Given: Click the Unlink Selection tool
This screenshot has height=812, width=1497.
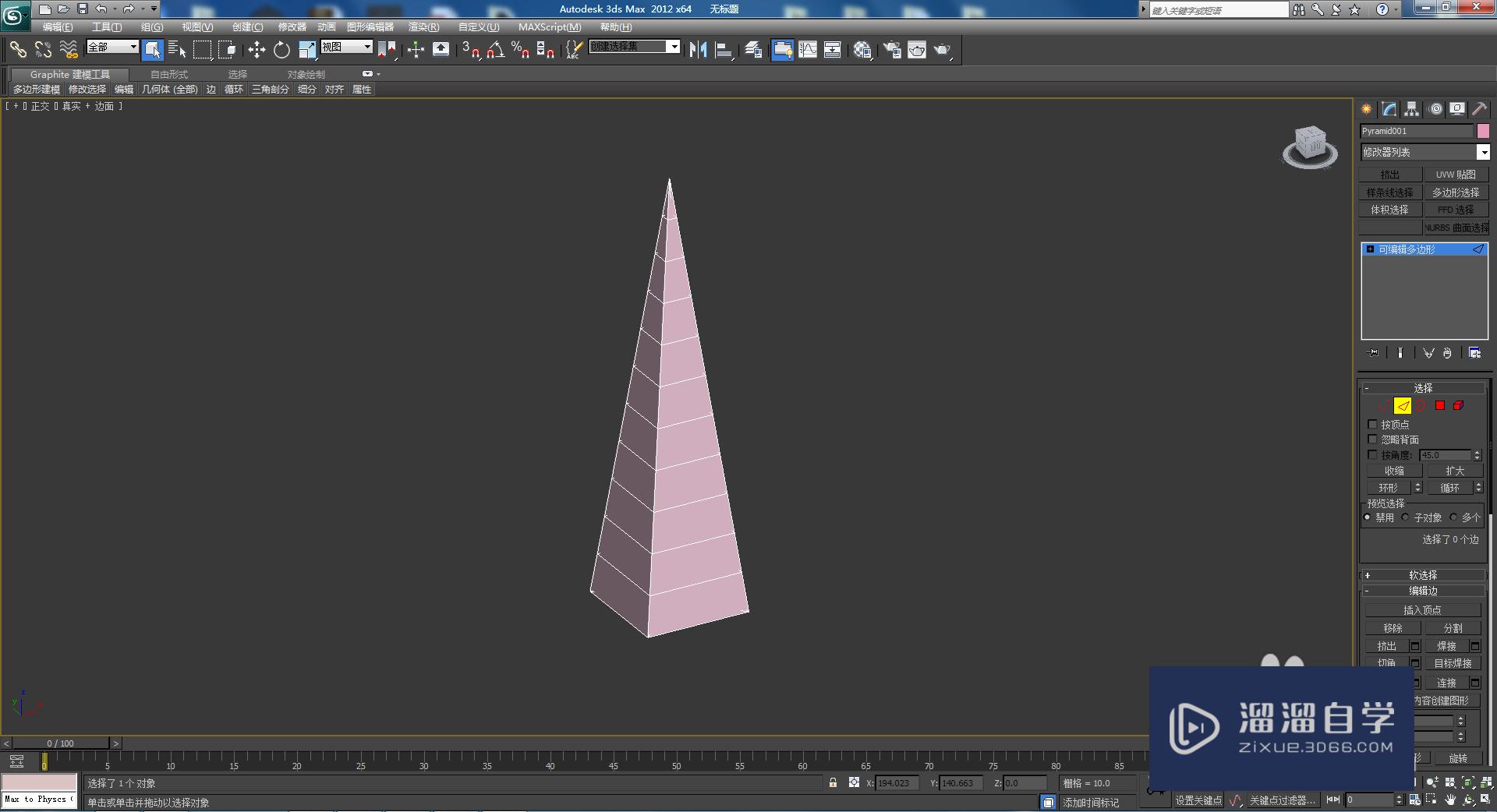Looking at the screenshot, I should [43, 50].
